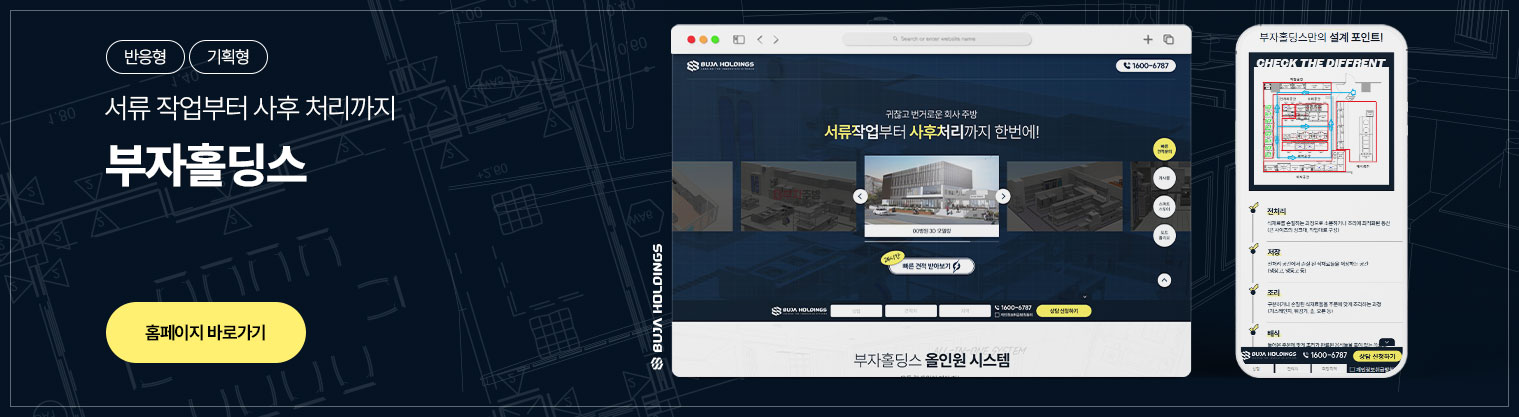This screenshot has height=417, width=1519.
Task: Click the yellow 상담 신청하기 button on desktop
Action: (1063, 310)
